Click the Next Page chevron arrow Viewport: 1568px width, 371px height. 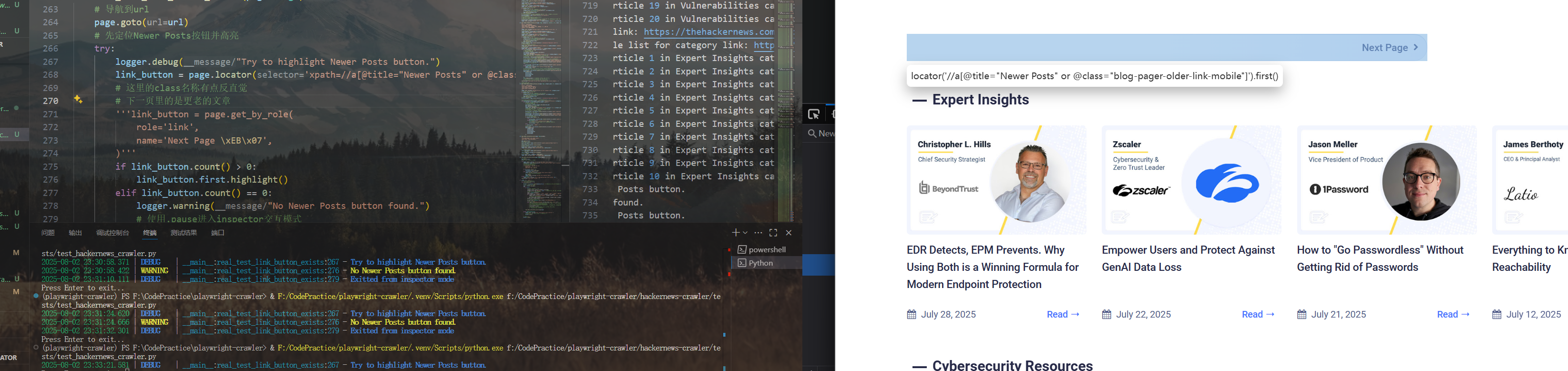(1416, 48)
